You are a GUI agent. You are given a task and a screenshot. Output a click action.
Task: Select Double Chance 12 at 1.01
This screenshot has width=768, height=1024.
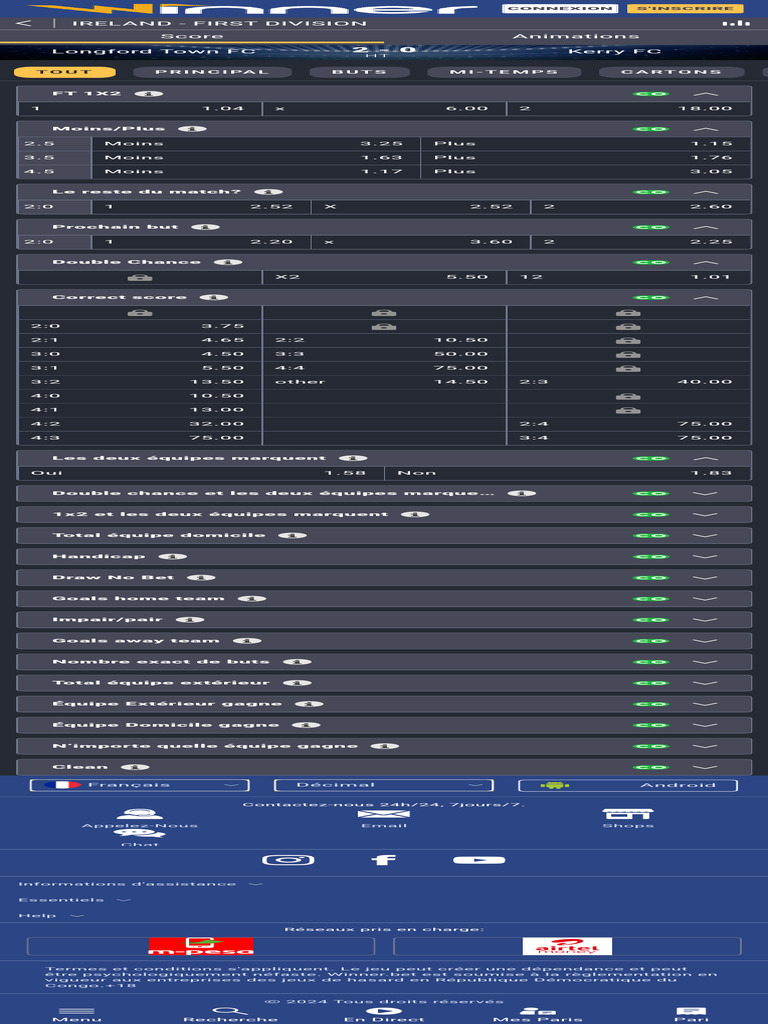pos(628,277)
